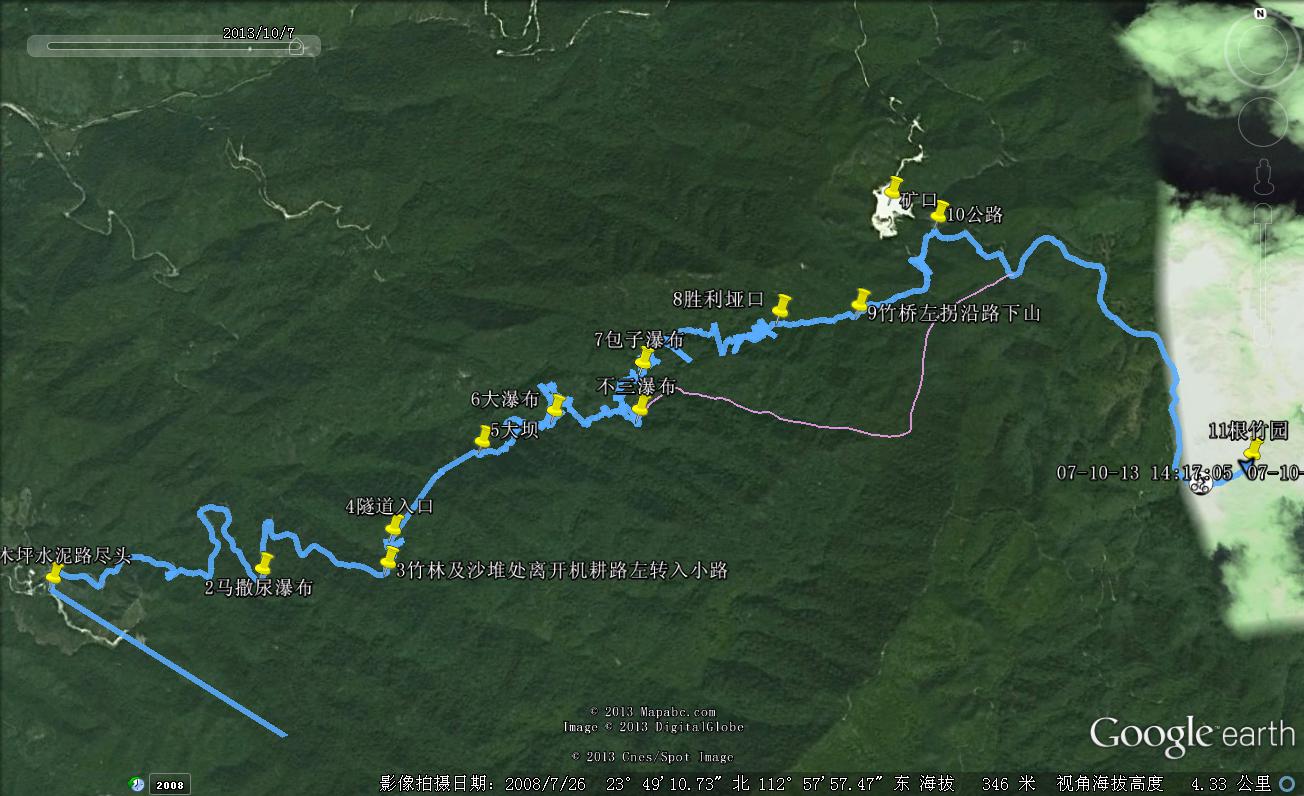Click the 木坪水泥路尽头 start pushpin
Screen dimensions: 1304x796
54,572
